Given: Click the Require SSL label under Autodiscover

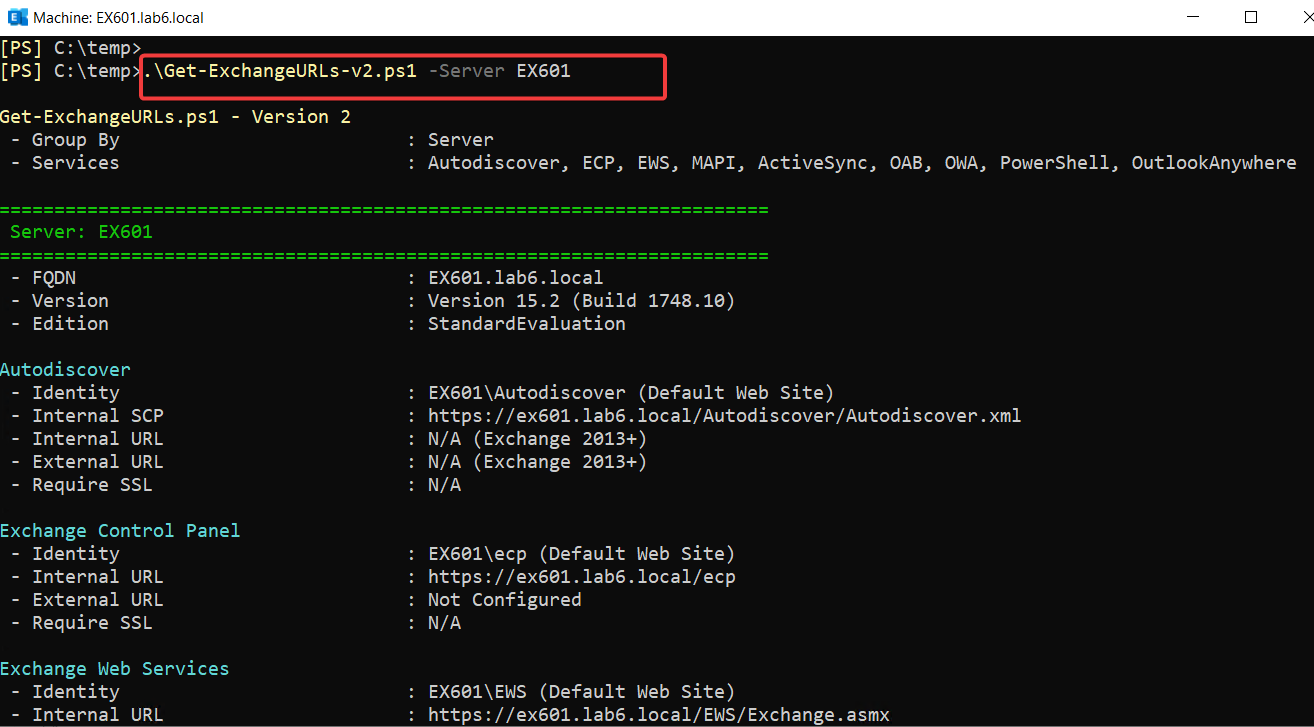Looking at the screenshot, I should tap(92, 485).
